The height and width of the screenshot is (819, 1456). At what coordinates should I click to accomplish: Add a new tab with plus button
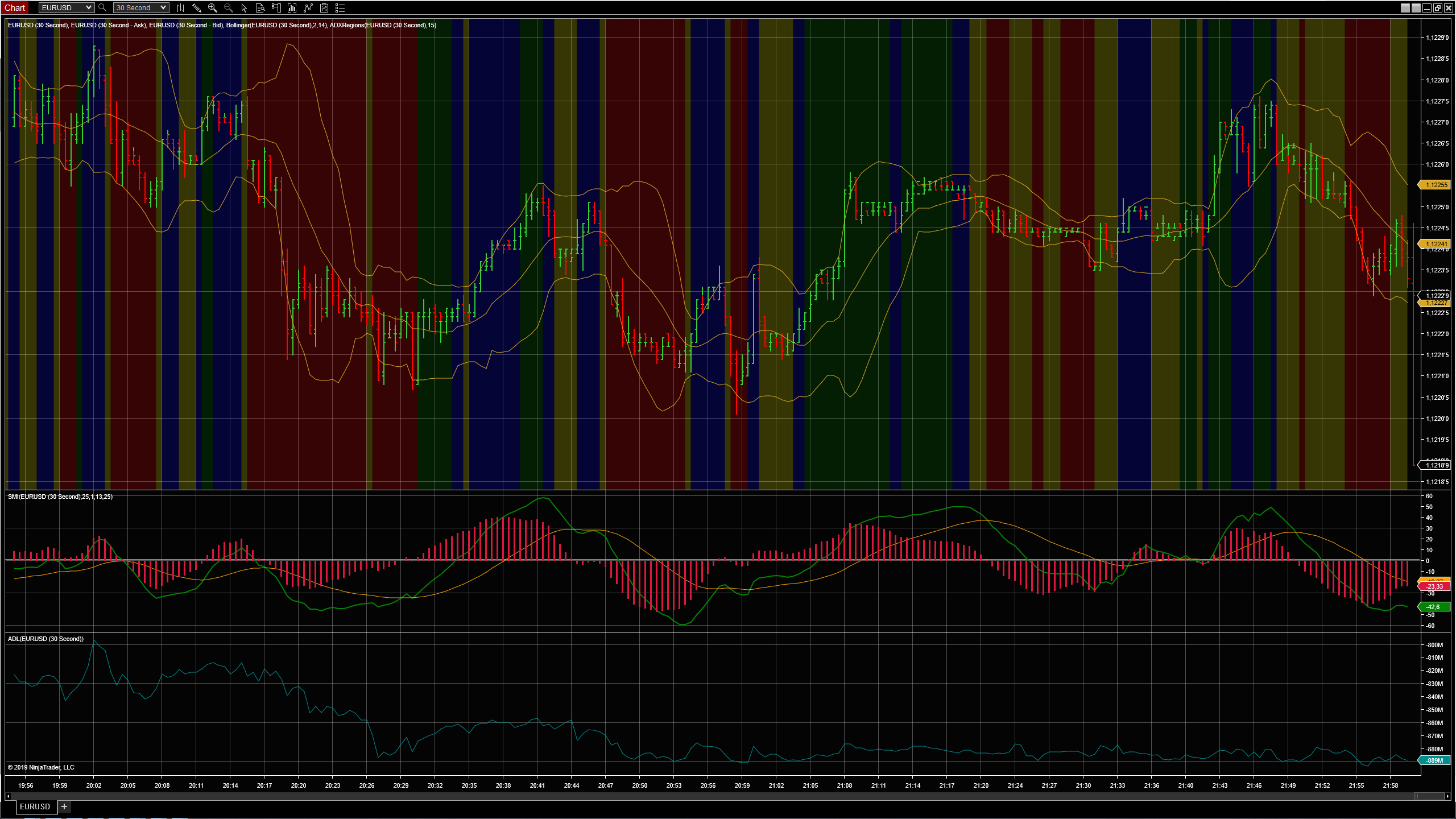click(64, 806)
